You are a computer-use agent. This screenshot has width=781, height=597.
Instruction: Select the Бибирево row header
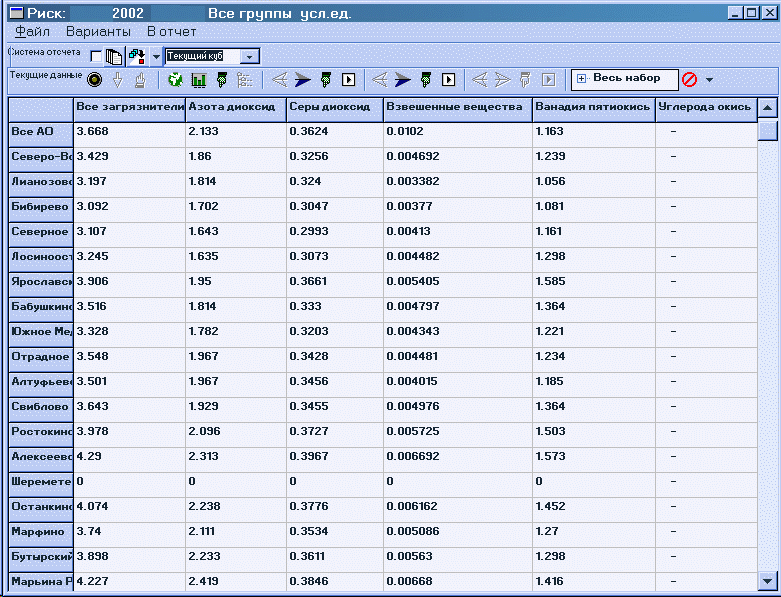[41, 210]
